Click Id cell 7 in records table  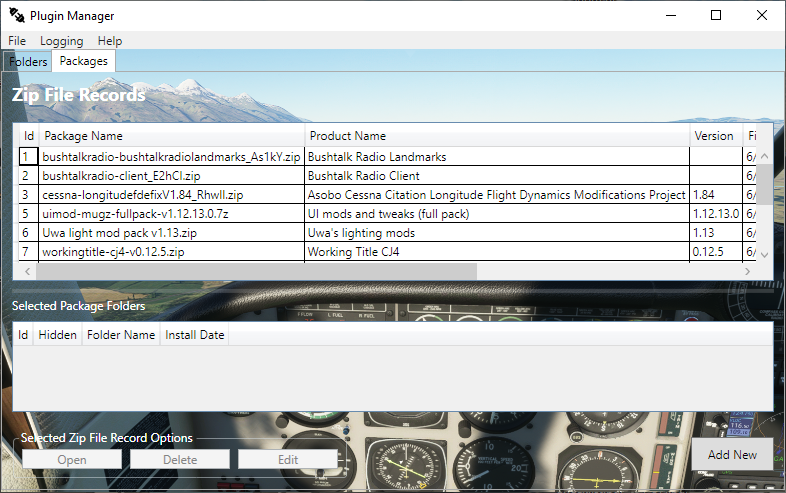pos(29,252)
